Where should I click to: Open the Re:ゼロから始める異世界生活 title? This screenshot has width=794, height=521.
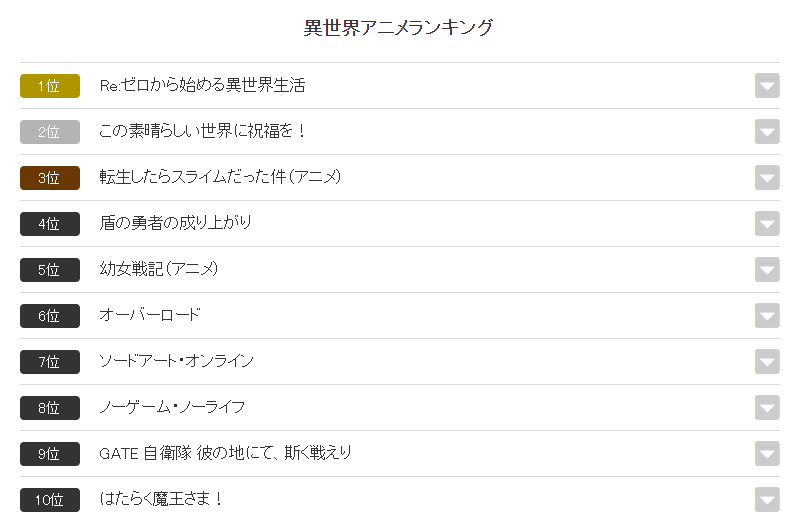tap(202, 85)
